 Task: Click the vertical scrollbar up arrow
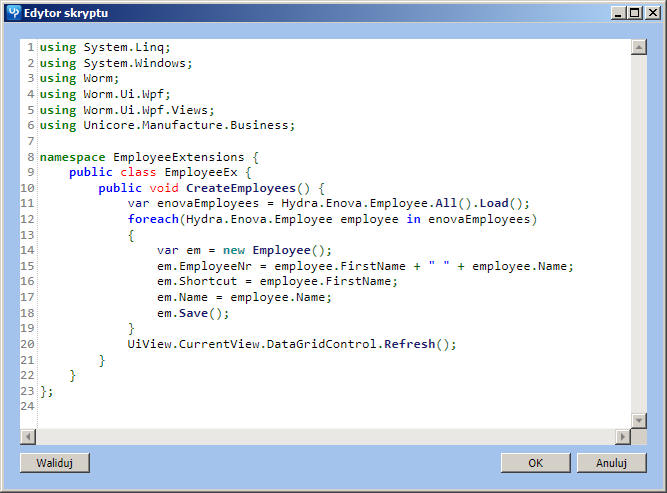click(638, 47)
